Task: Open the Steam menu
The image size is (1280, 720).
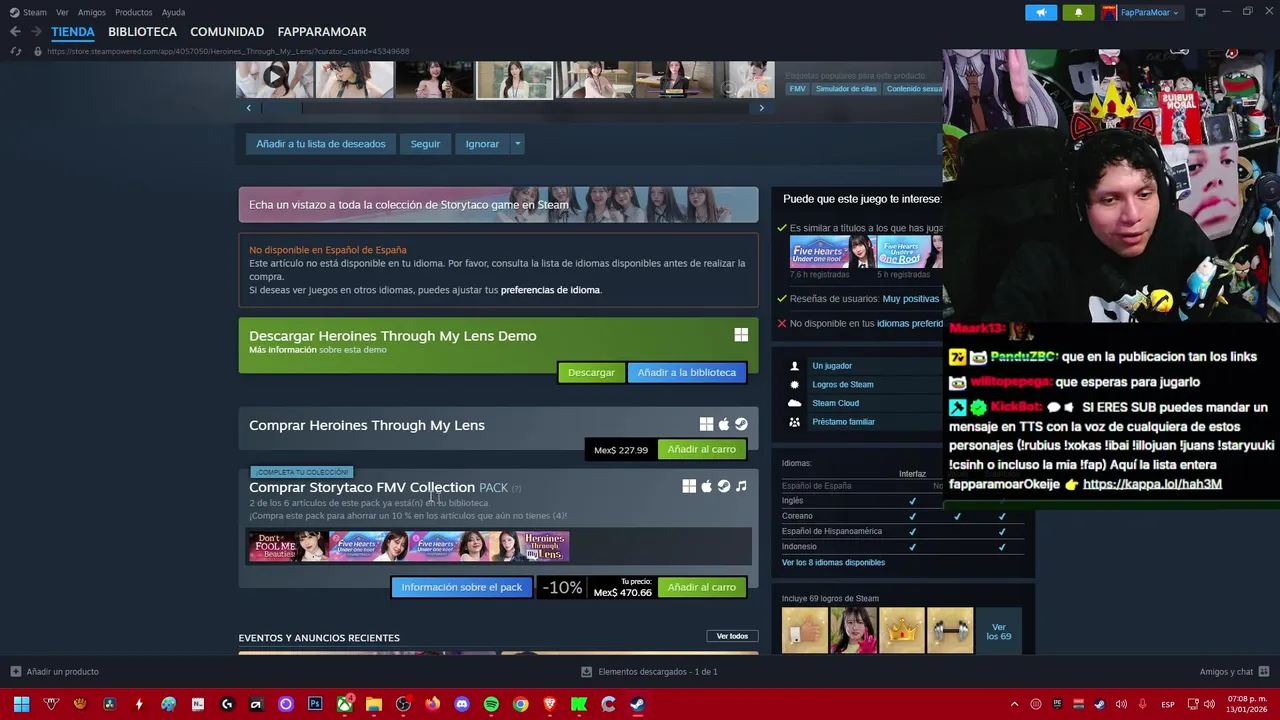Action: point(28,12)
